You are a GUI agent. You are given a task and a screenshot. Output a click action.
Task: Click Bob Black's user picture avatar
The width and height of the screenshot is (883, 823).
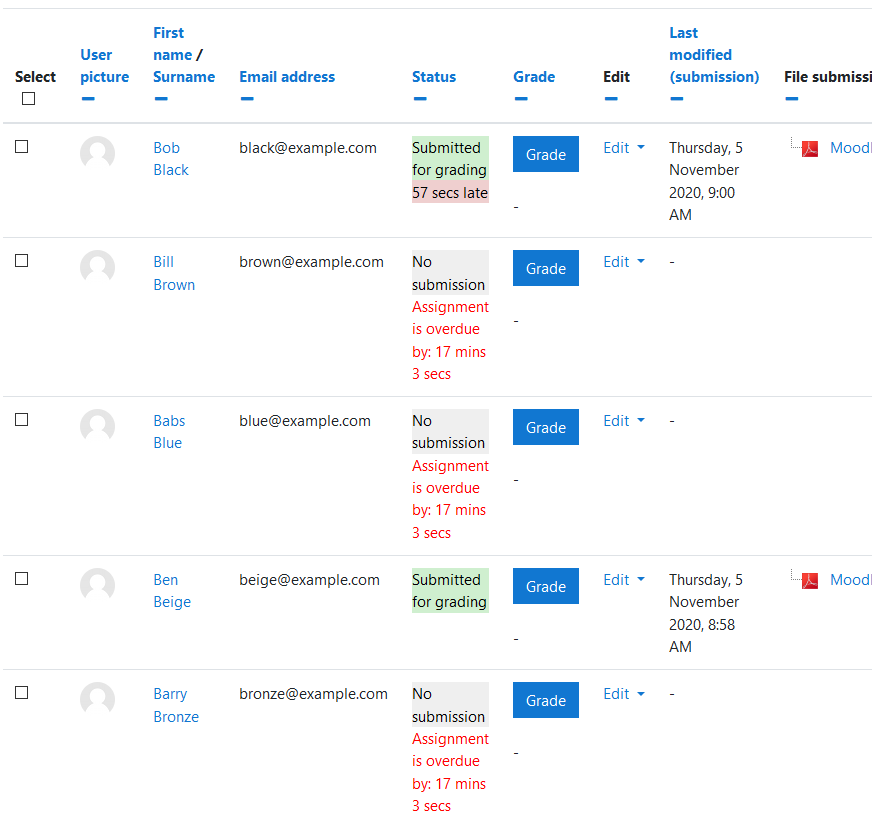97,153
